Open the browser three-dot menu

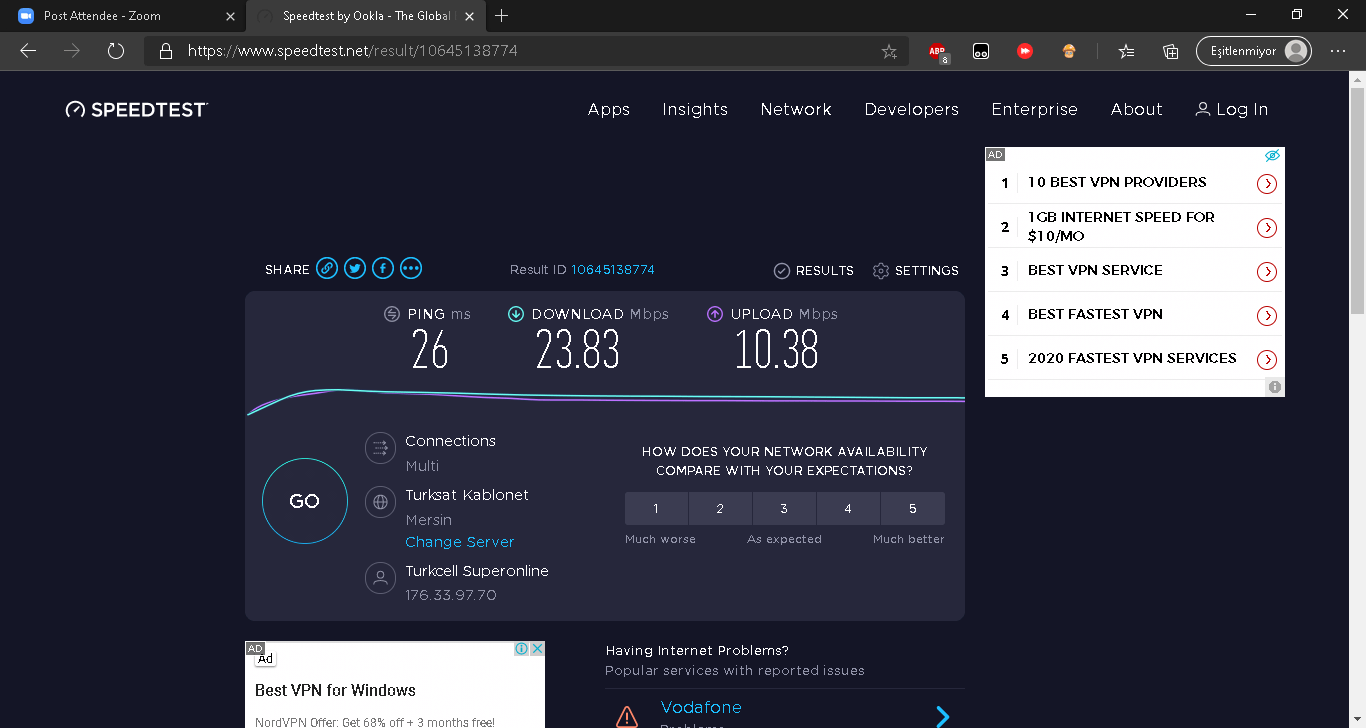coord(1338,51)
